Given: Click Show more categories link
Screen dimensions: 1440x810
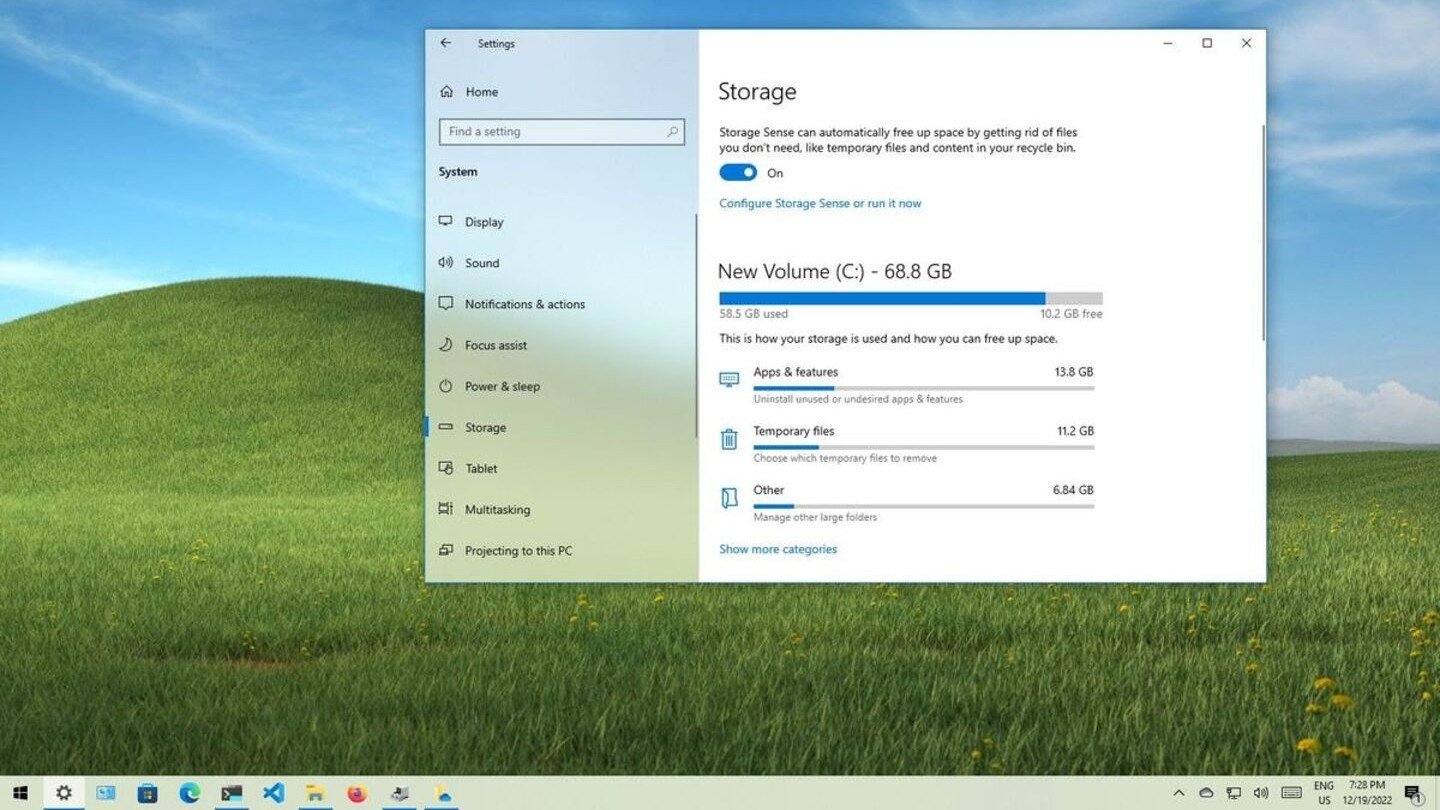Looking at the screenshot, I should pos(778,549).
